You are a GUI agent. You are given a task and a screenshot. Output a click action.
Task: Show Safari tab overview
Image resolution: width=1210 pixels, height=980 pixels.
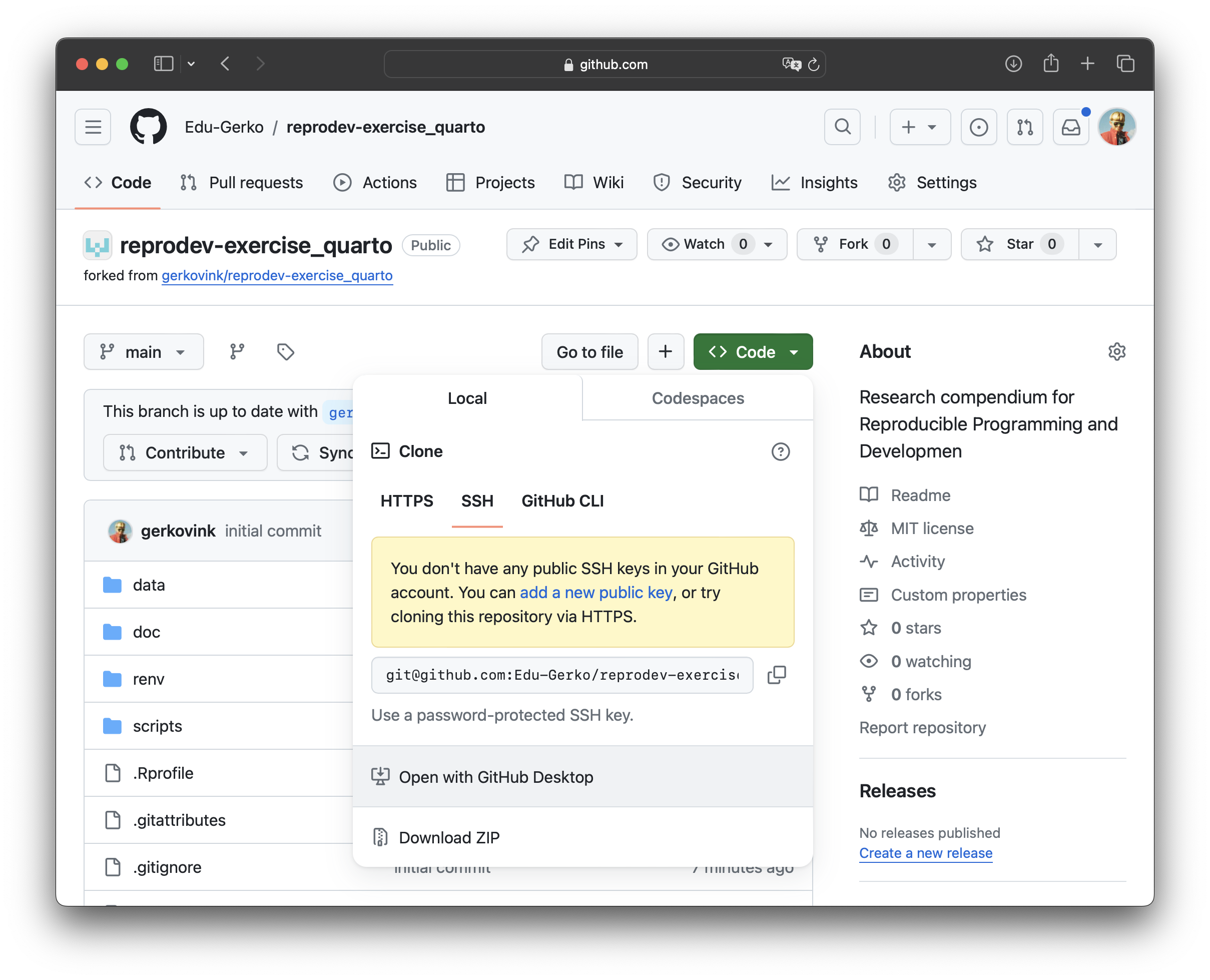pos(1125,64)
